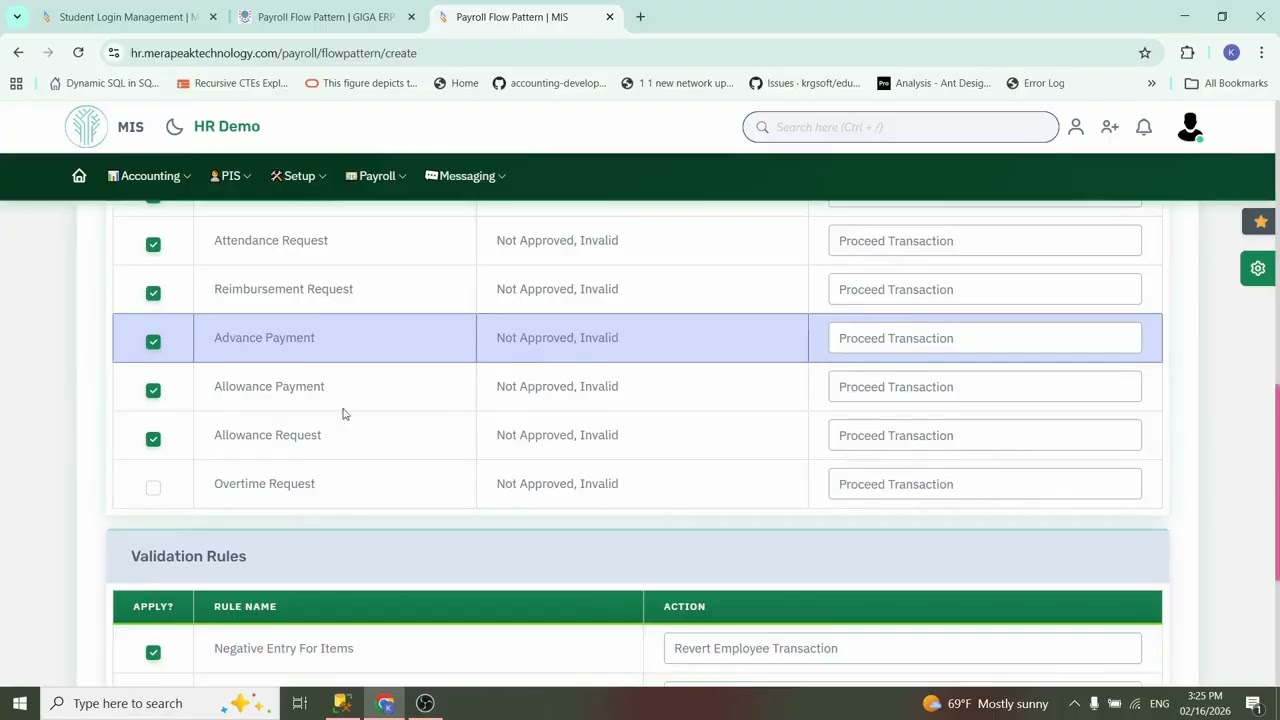
Task: Focus the Search here field
Action: (900, 127)
